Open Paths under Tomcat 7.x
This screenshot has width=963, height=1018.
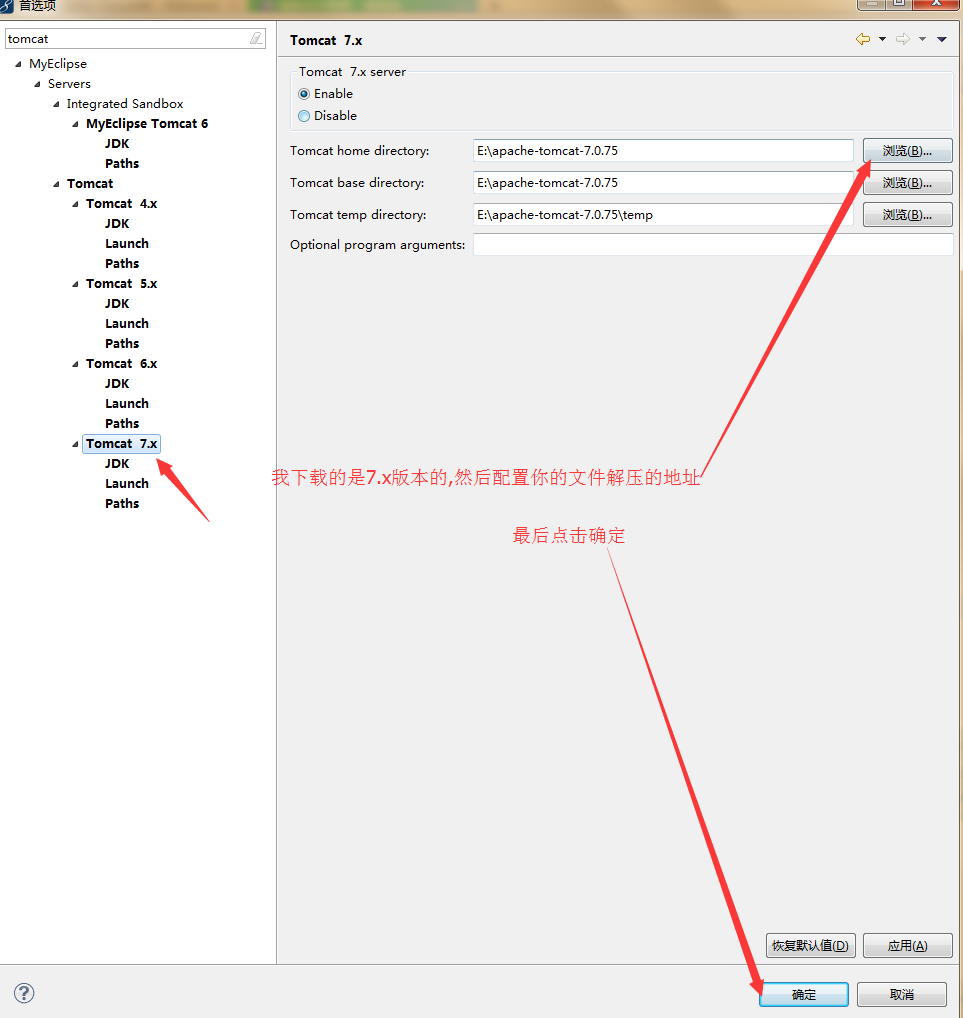[122, 504]
